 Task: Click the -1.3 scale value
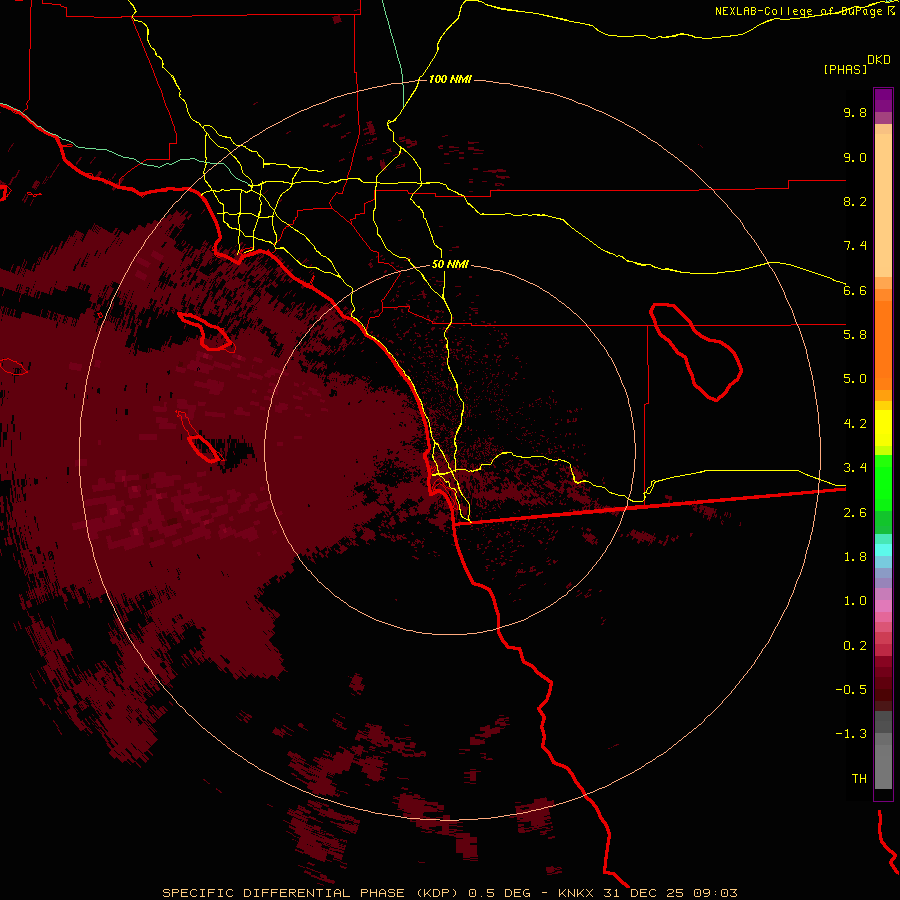click(851, 734)
